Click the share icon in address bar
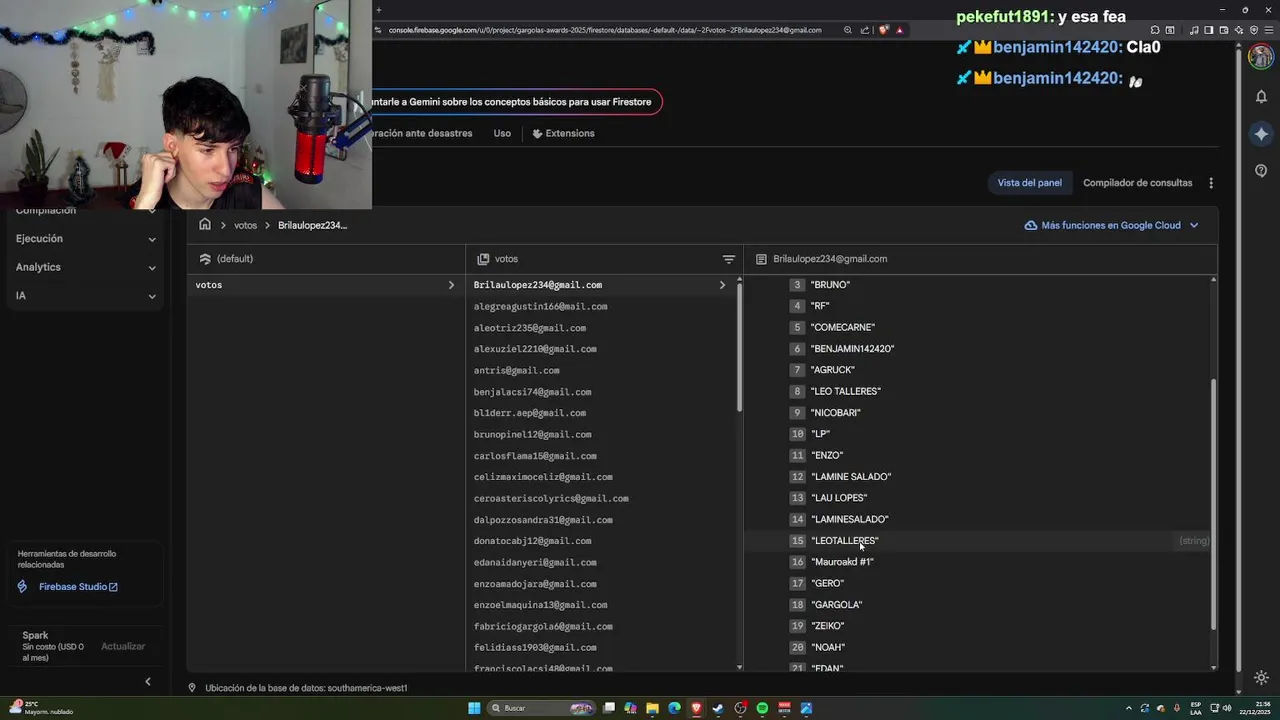1280x720 pixels. 865,30
